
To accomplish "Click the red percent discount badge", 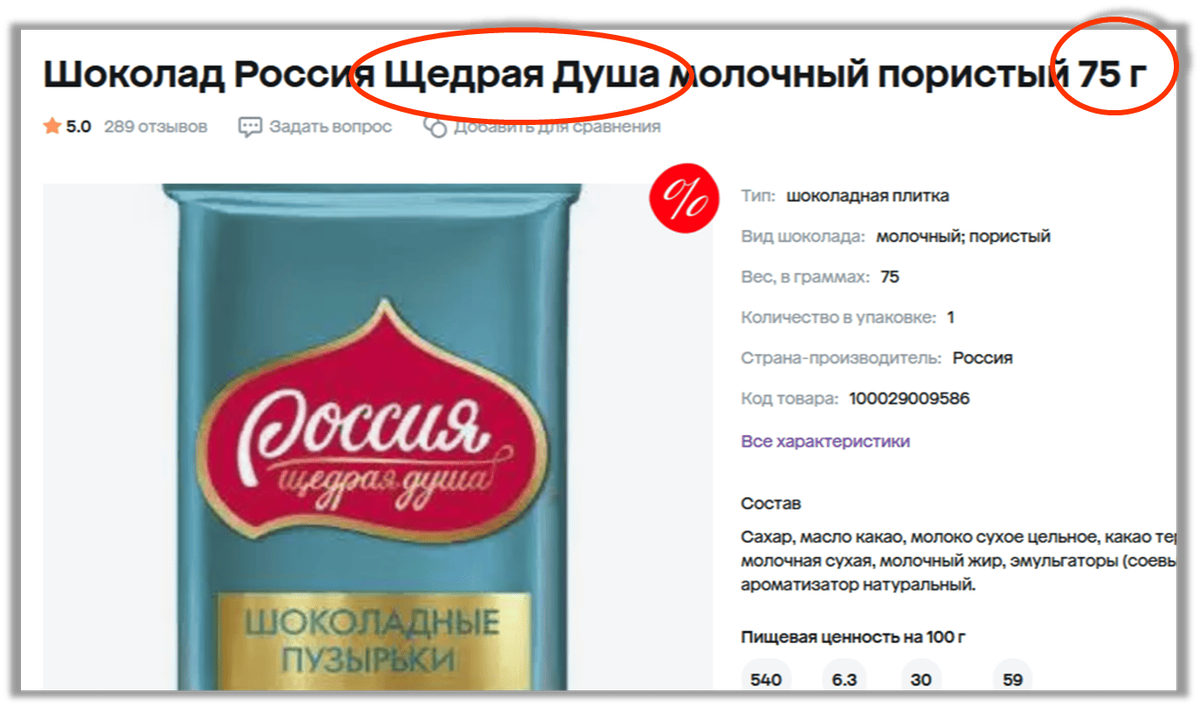I will click(x=685, y=200).
